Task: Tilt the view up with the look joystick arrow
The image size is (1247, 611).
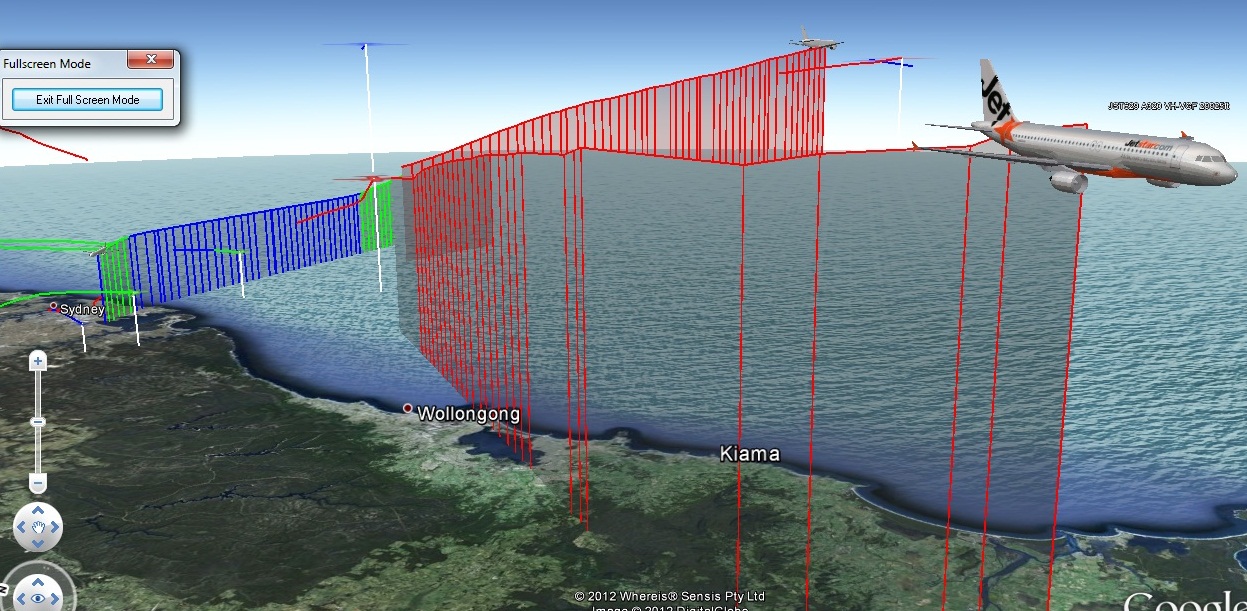Action: [x=38, y=581]
